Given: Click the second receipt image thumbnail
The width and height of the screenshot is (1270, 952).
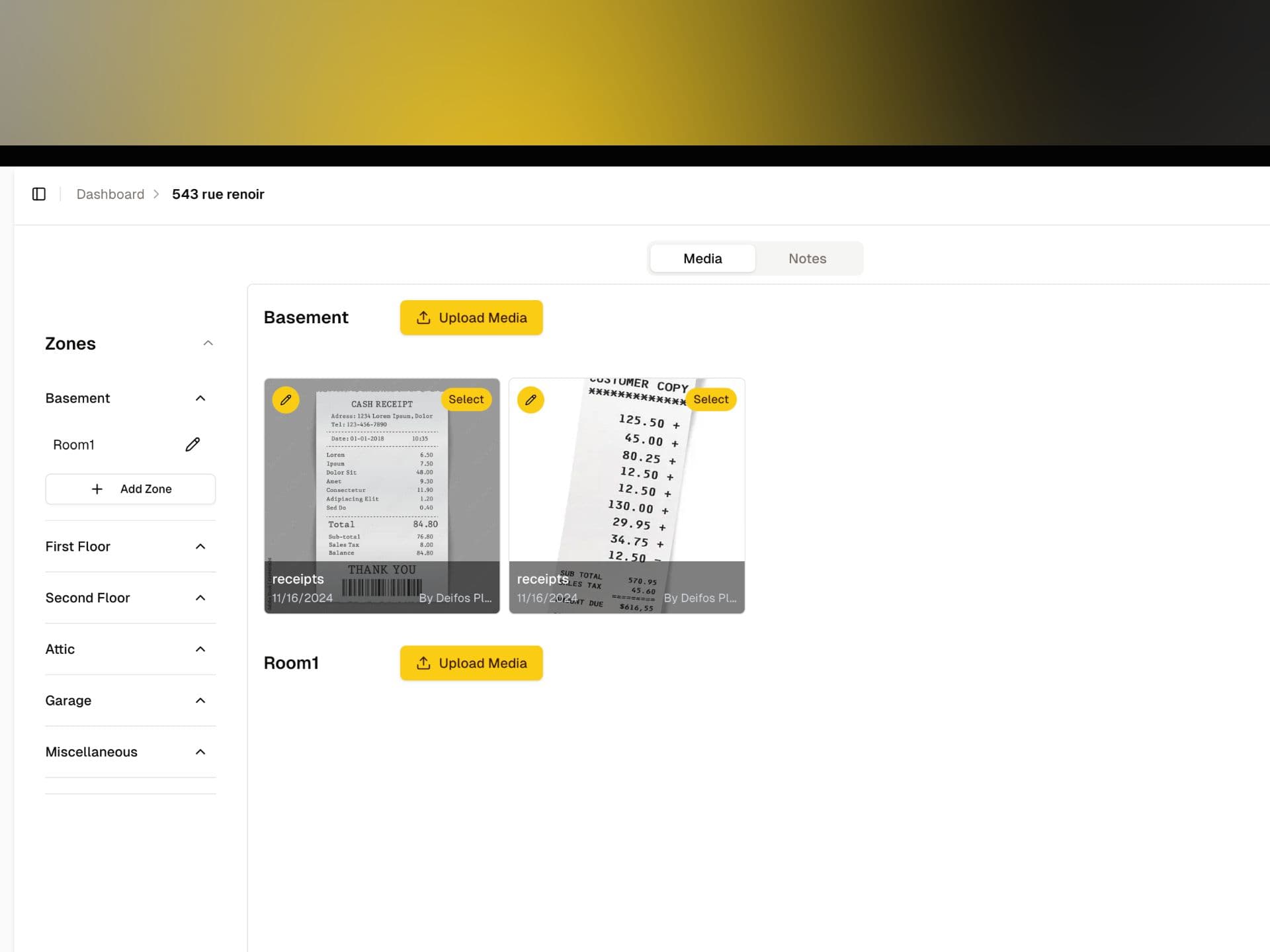Looking at the screenshot, I should [x=626, y=495].
